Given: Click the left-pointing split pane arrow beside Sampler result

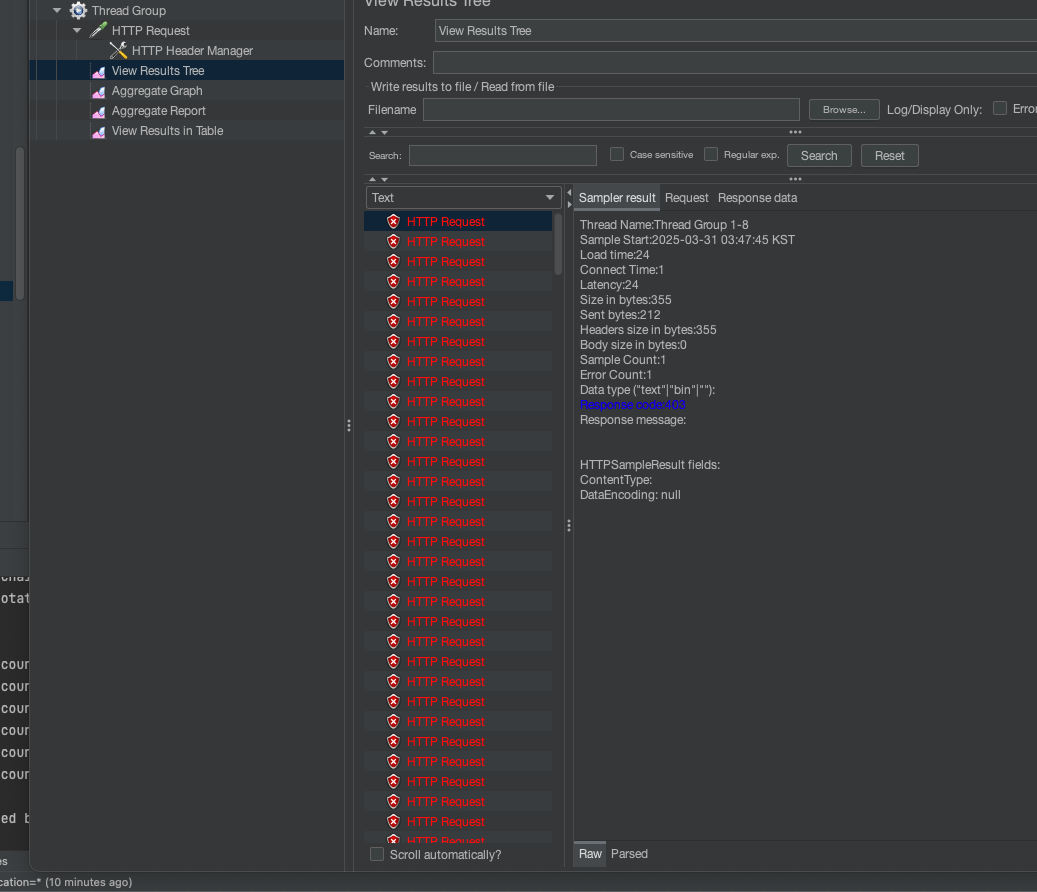Looking at the screenshot, I should [x=569, y=193].
